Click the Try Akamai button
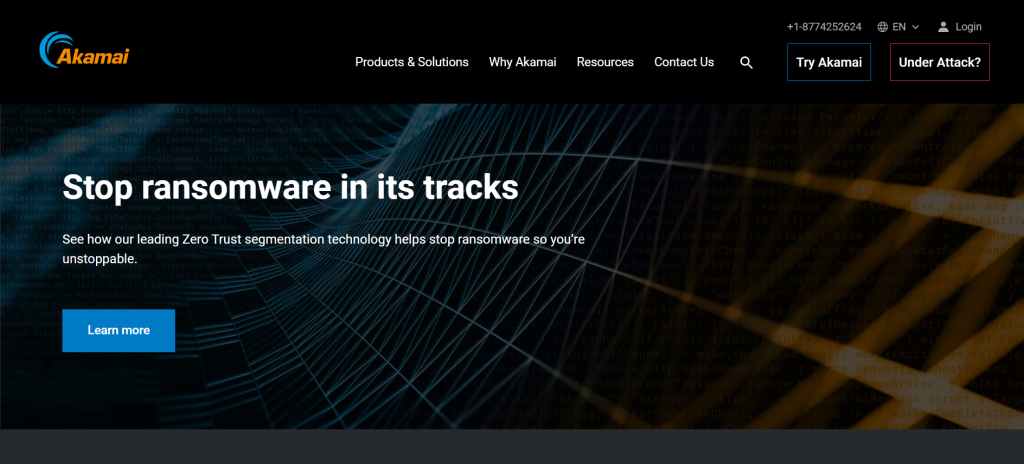1024x464 pixels. click(x=829, y=62)
